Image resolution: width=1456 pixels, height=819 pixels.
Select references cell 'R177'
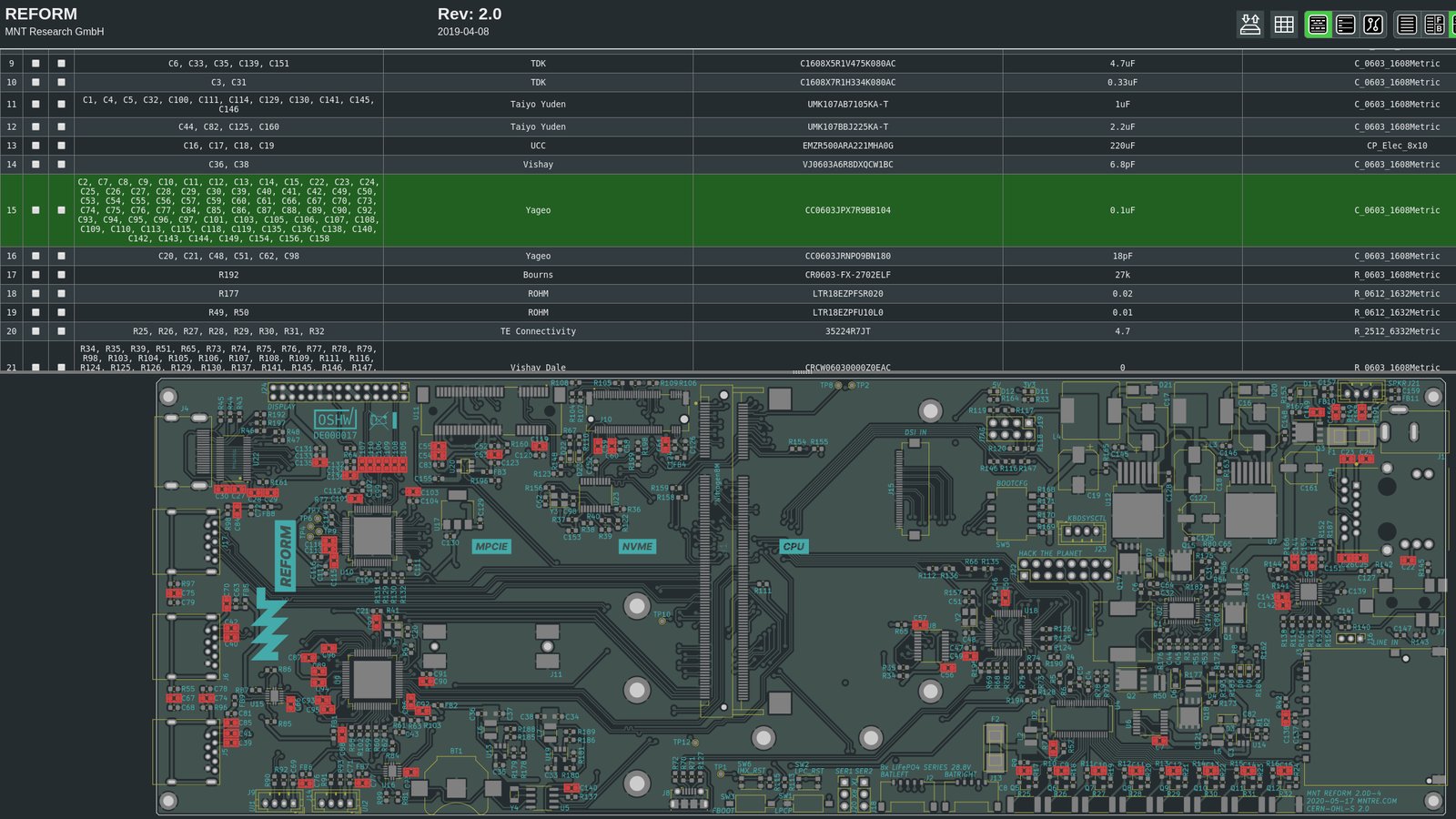(228, 294)
